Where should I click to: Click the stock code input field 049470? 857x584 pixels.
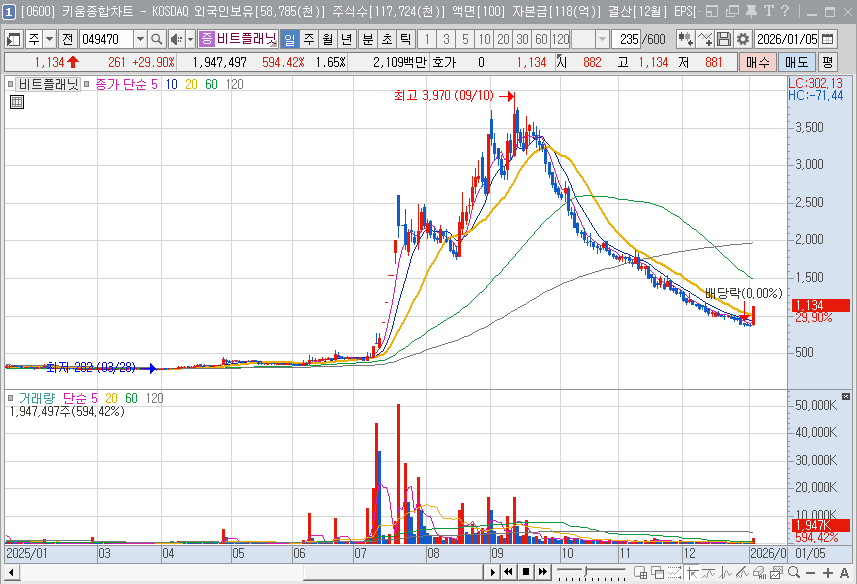107,39
